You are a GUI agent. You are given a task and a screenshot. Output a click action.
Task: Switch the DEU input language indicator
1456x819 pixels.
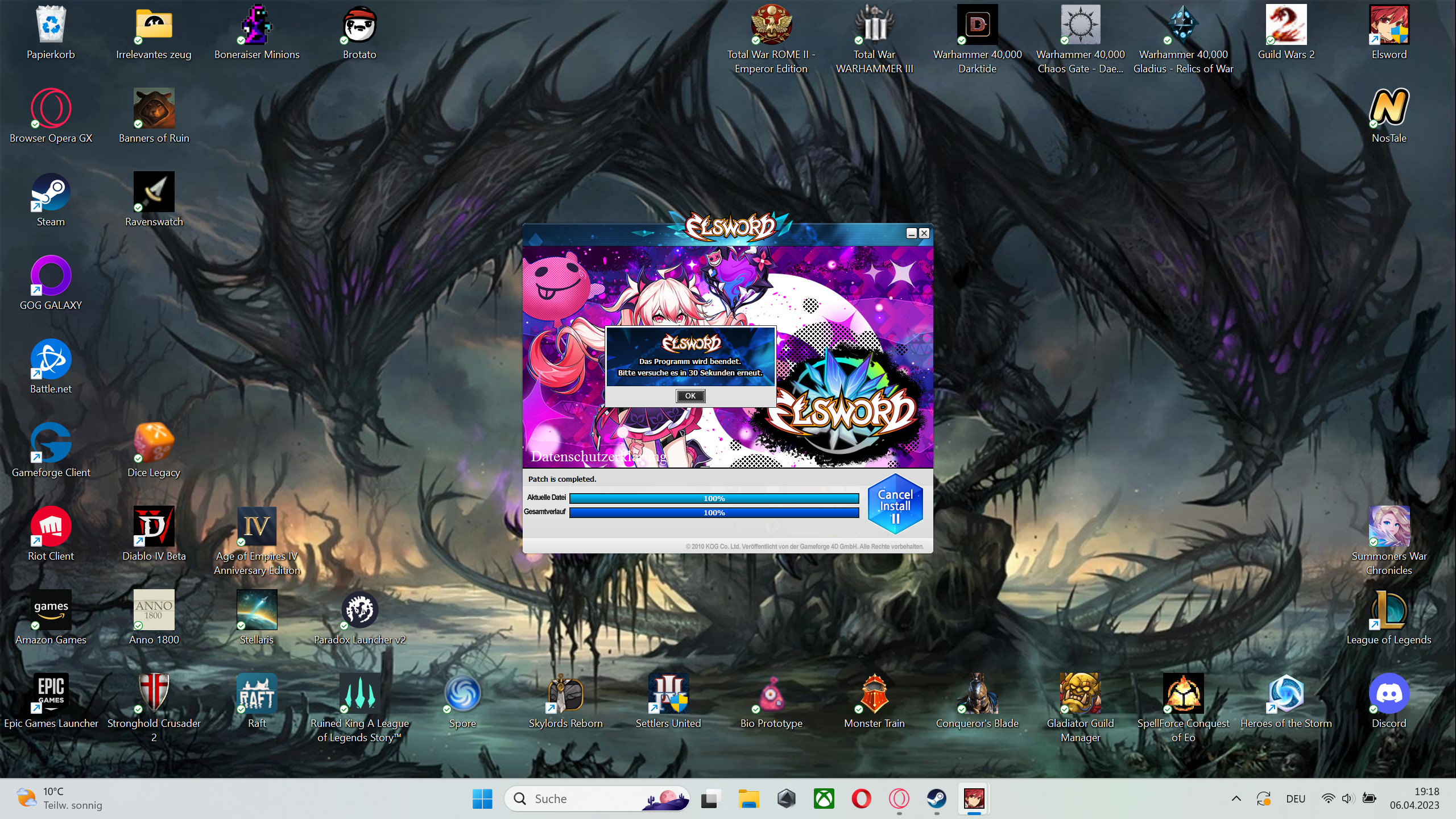pos(1296,799)
